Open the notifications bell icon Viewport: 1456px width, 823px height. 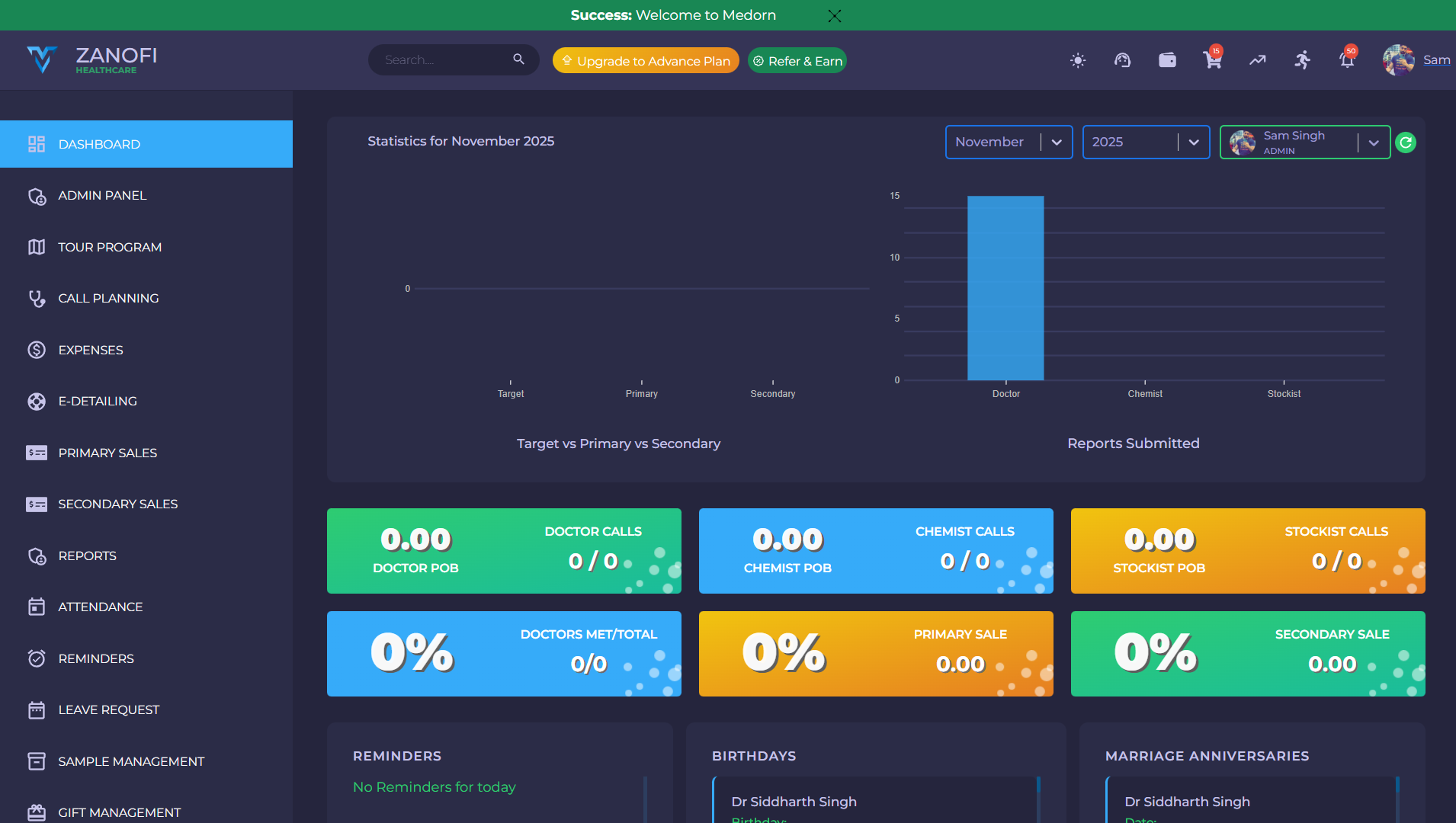(1347, 60)
